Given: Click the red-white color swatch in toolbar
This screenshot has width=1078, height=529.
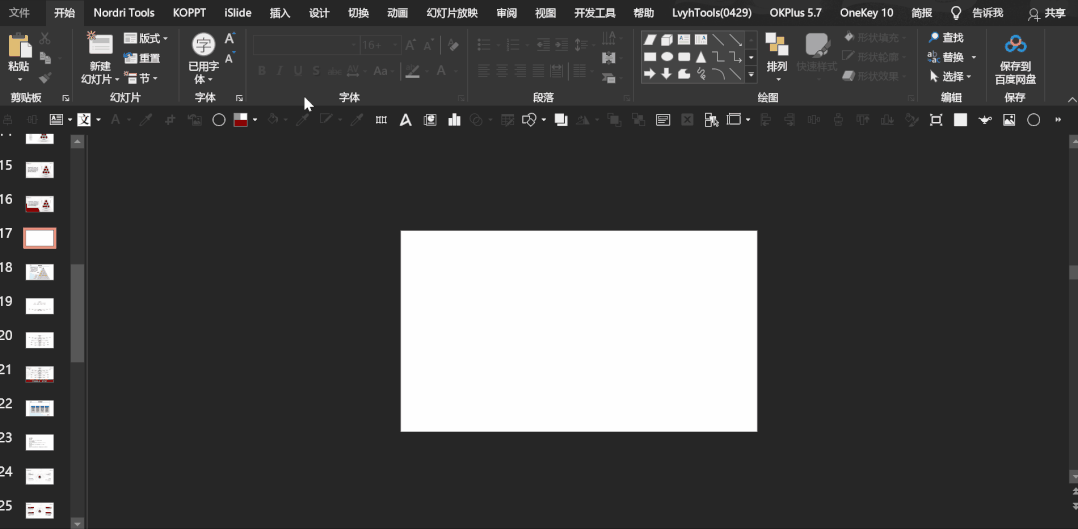Looking at the screenshot, I should (241, 120).
